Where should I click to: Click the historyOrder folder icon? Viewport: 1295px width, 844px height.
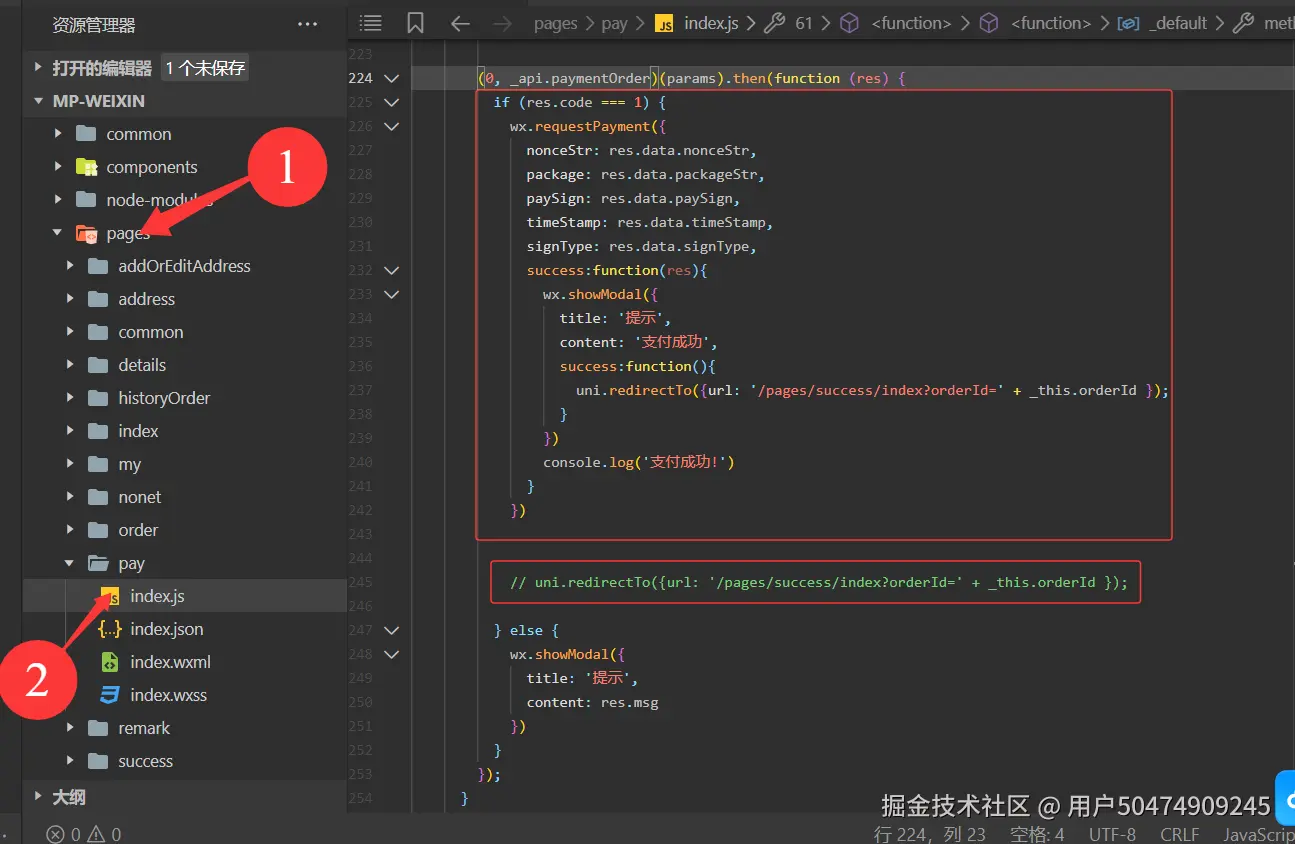[x=98, y=398]
